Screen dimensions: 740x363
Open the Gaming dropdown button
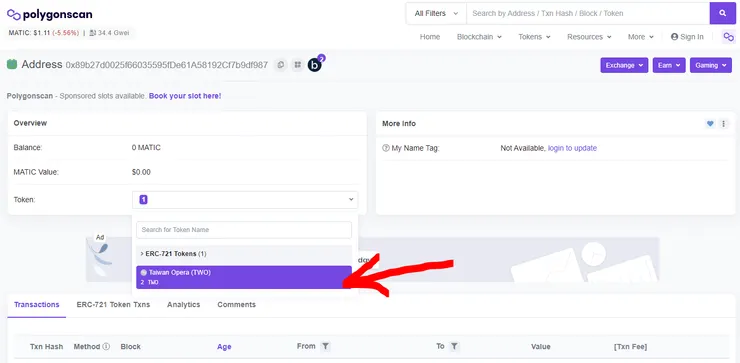711,65
